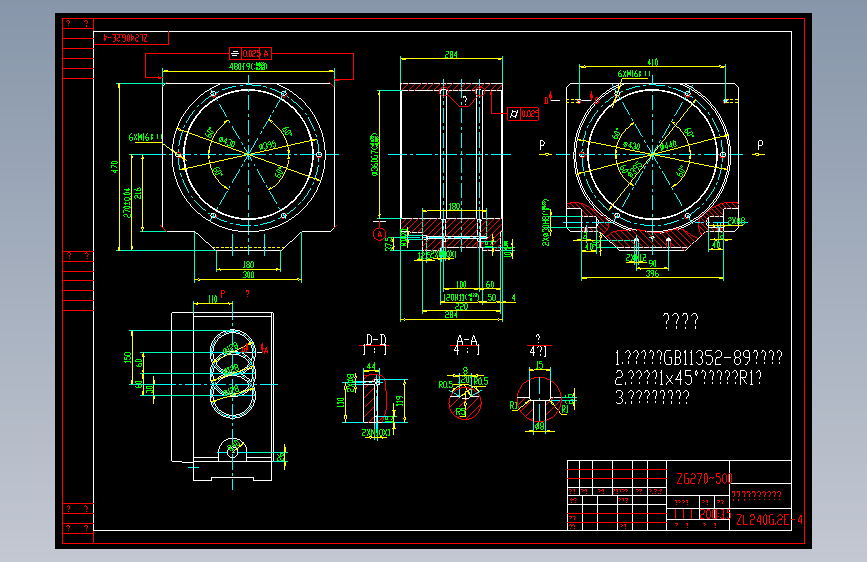867x562 pixels.
Task: Click the "119" dimension in the D-D section
Action: [400, 401]
